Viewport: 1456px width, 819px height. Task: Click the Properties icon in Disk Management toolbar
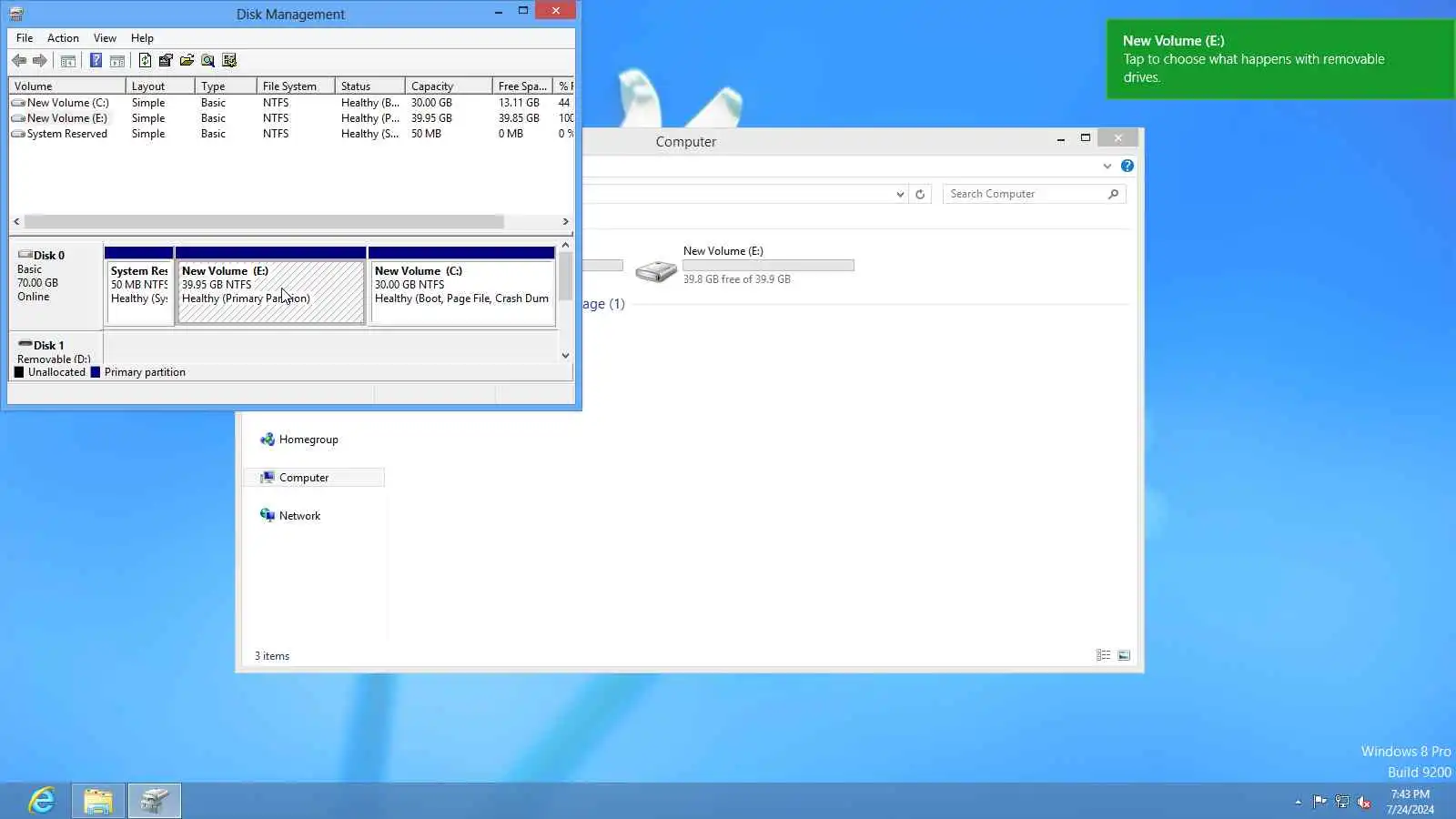point(166,61)
